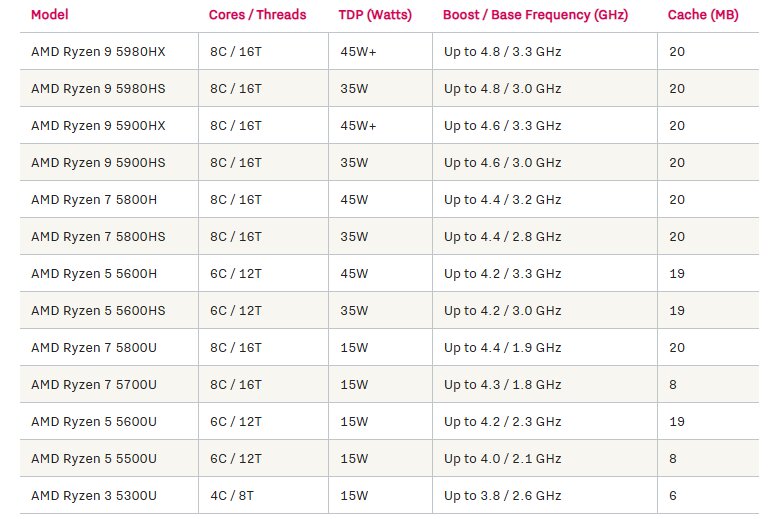
Task: Click the Cores / Threads column header
Action: pyautogui.click(x=257, y=15)
